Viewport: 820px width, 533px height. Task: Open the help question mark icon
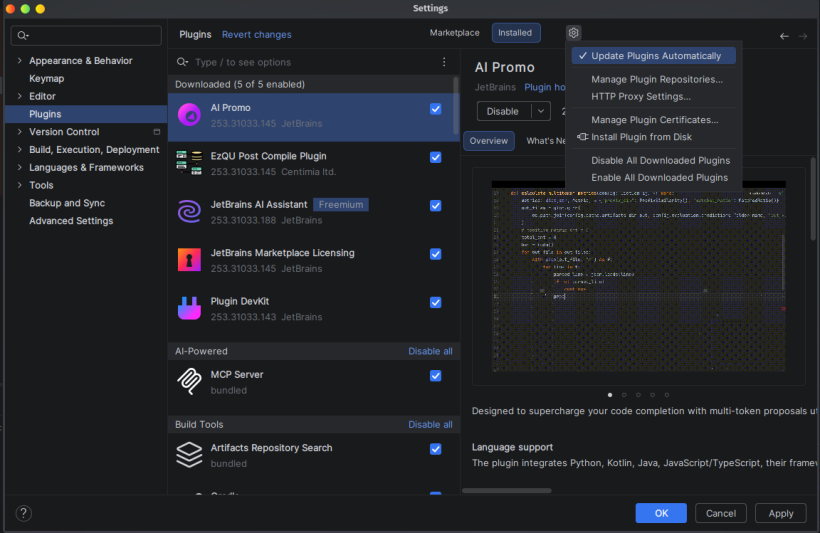[24, 513]
